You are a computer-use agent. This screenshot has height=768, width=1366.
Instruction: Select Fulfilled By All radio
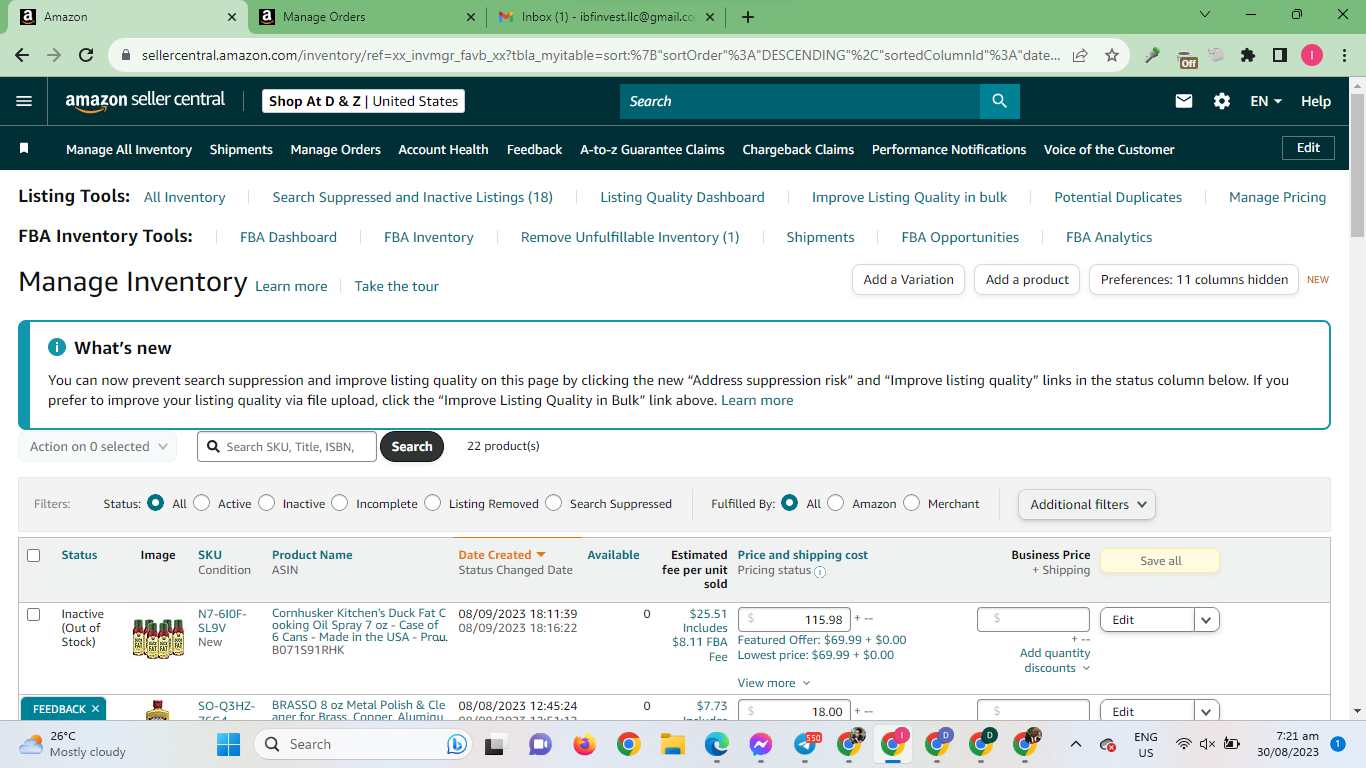[x=790, y=503]
